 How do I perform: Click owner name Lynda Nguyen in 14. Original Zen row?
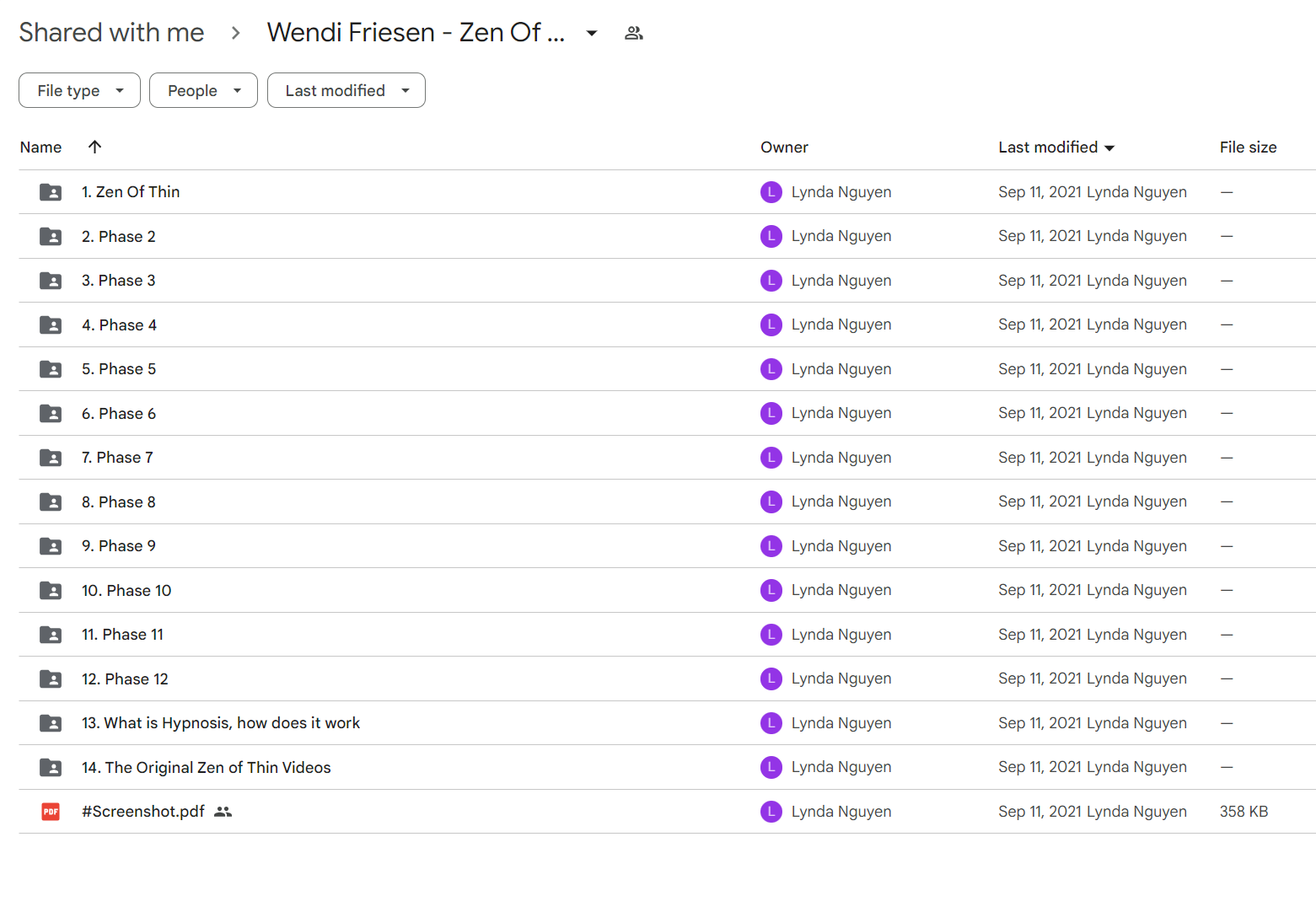click(x=841, y=767)
